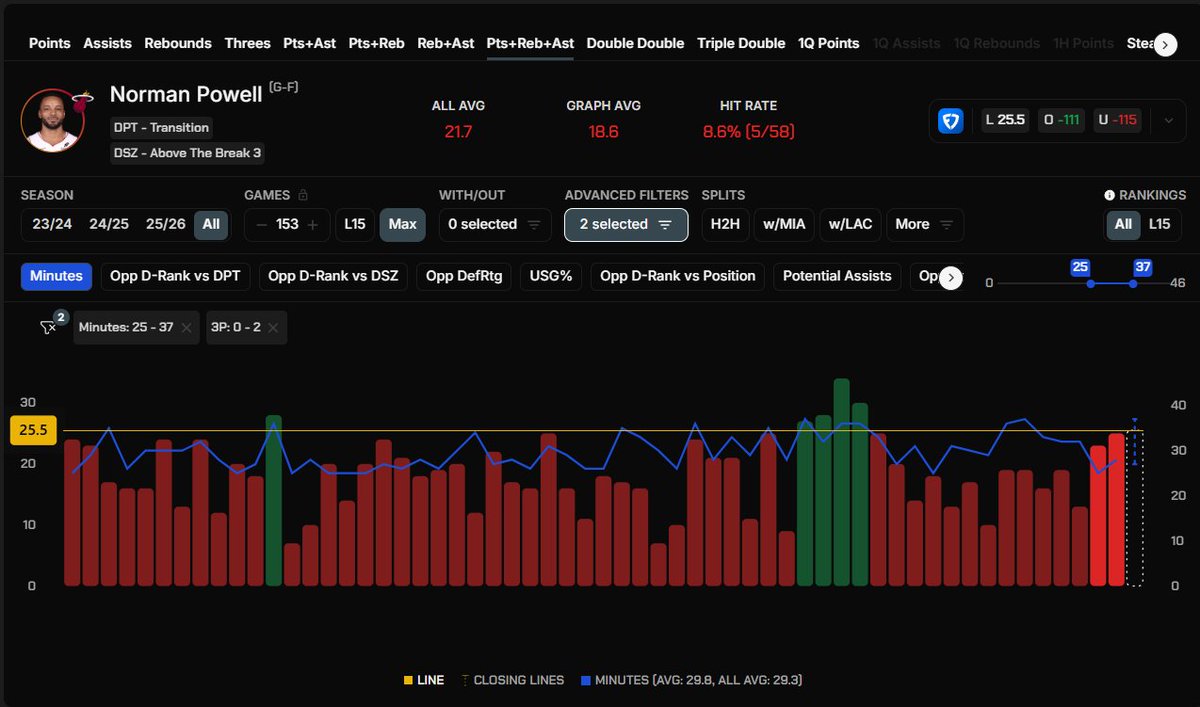Toggle the w/LAC split
The width and height of the screenshot is (1200, 707).
pos(850,224)
